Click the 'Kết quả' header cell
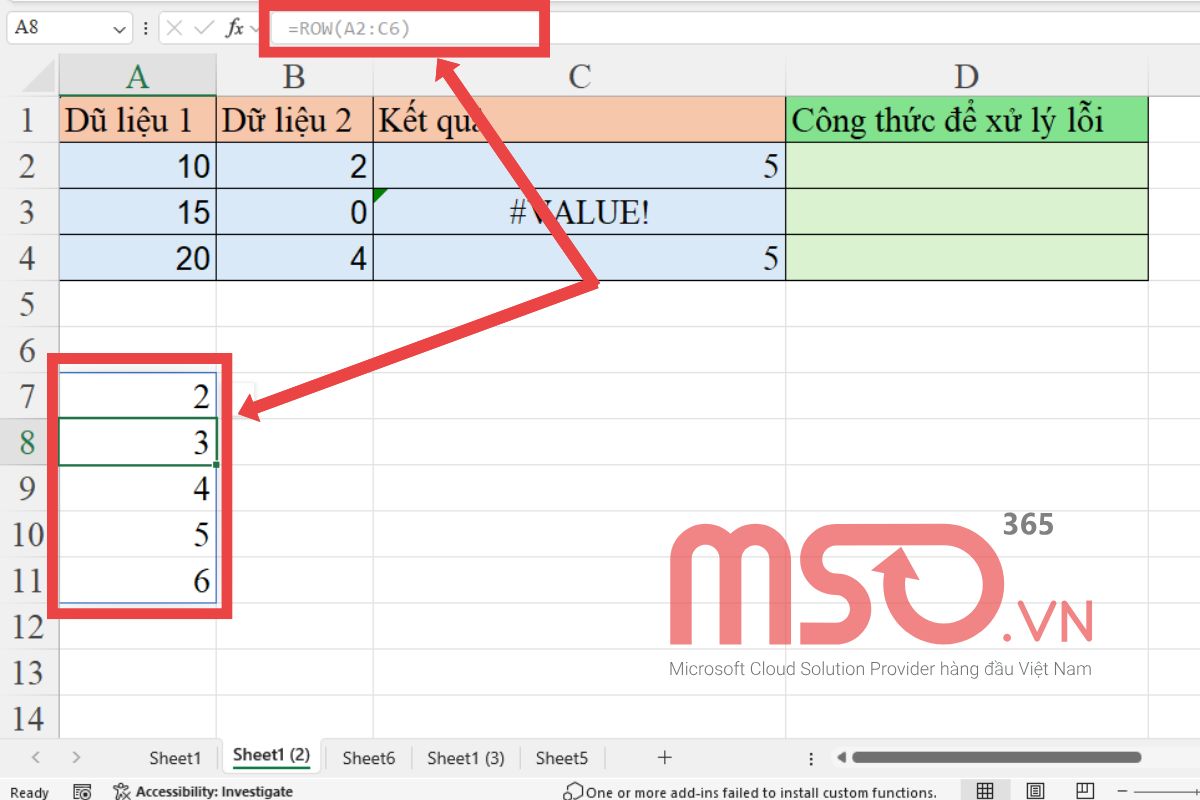1200x800 pixels. 579,120
